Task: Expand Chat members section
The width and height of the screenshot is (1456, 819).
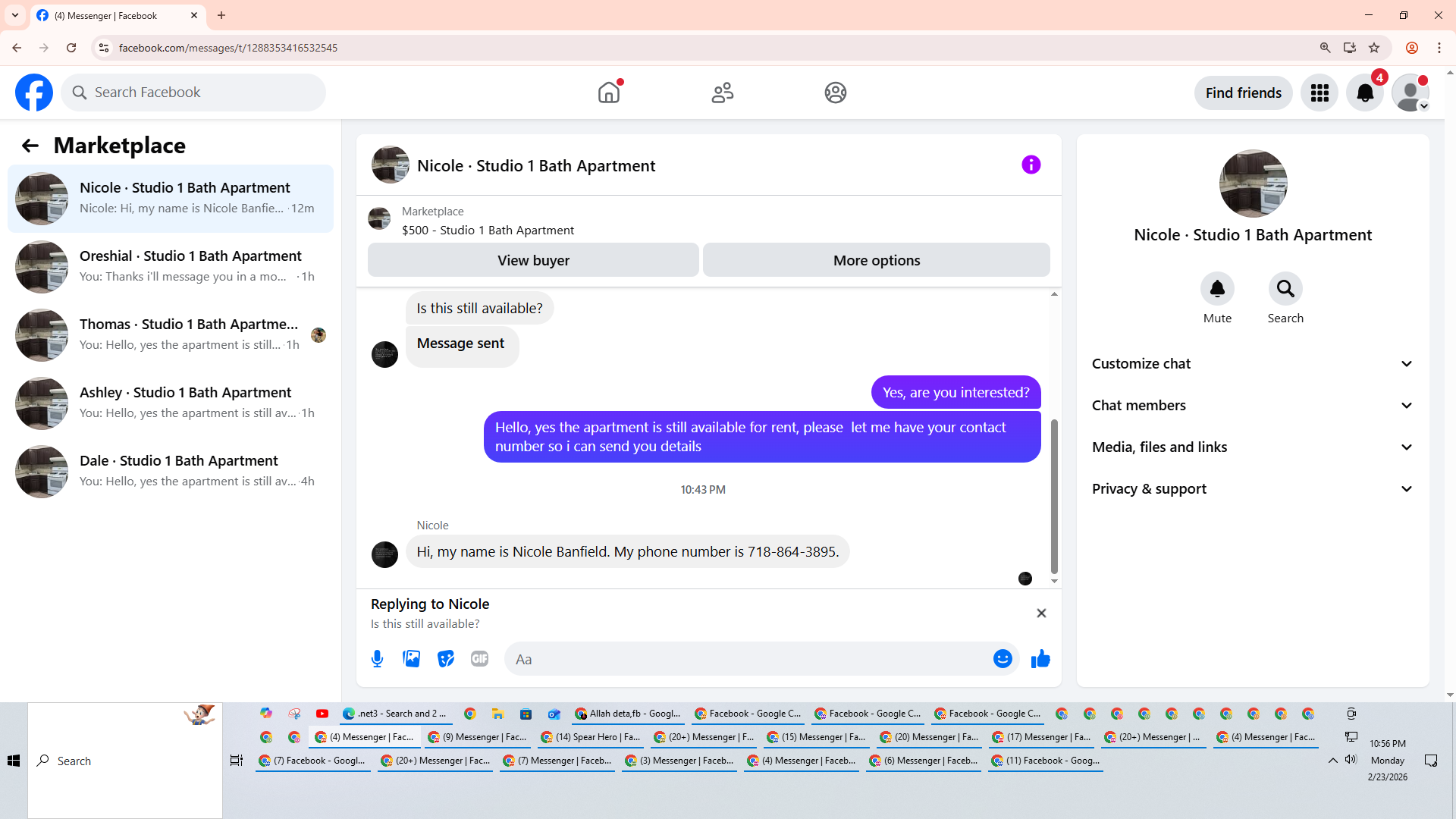Action: coord(1253,406)
